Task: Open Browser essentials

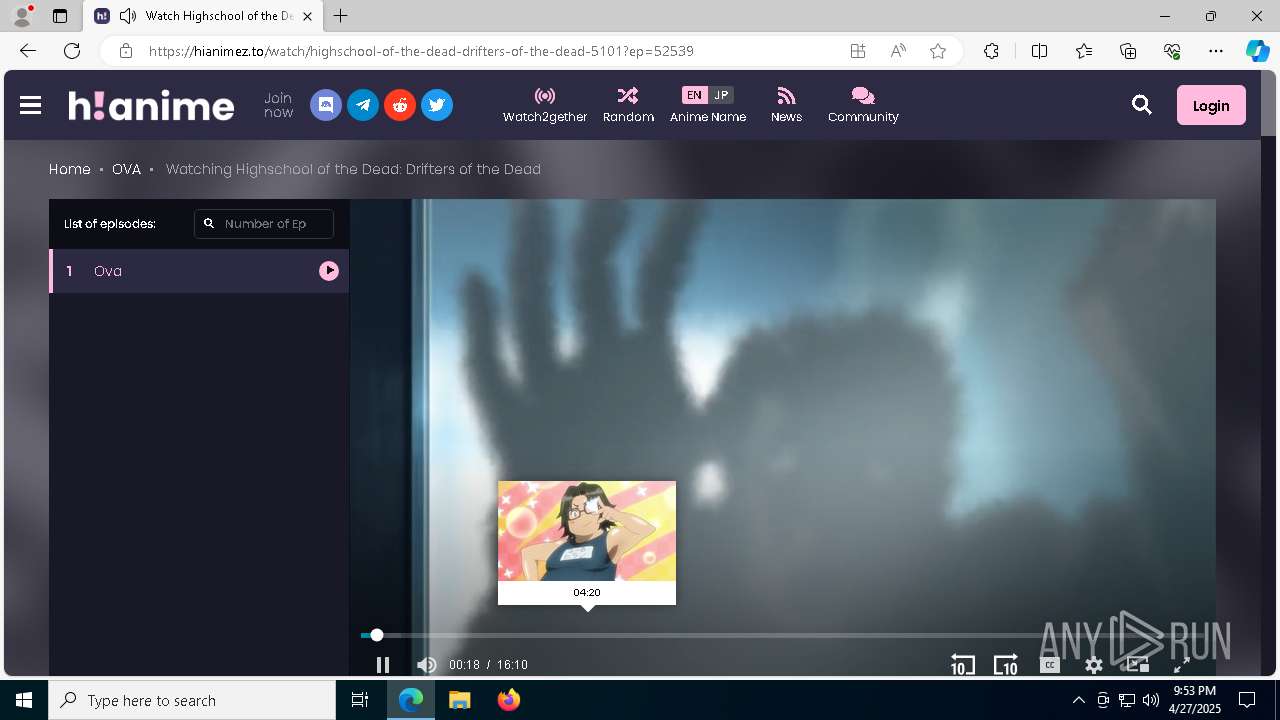Action: pos(1172,51)
